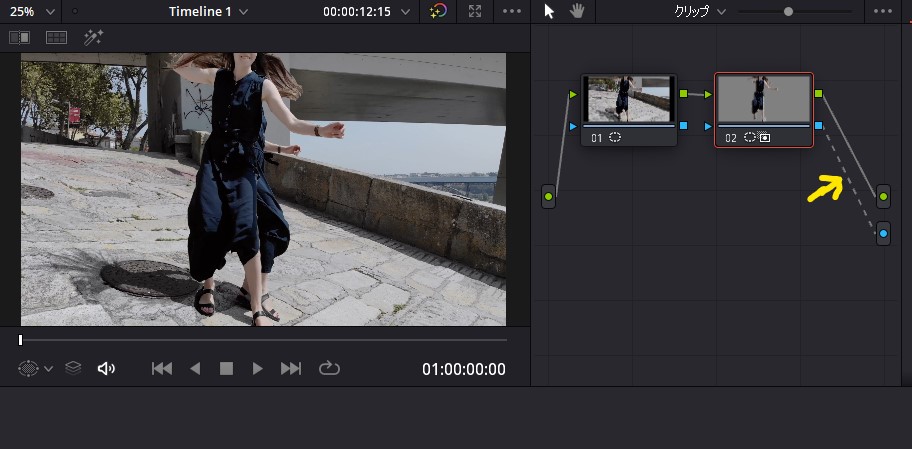Click the viewer playhead scrub bar

pos(263,340)
